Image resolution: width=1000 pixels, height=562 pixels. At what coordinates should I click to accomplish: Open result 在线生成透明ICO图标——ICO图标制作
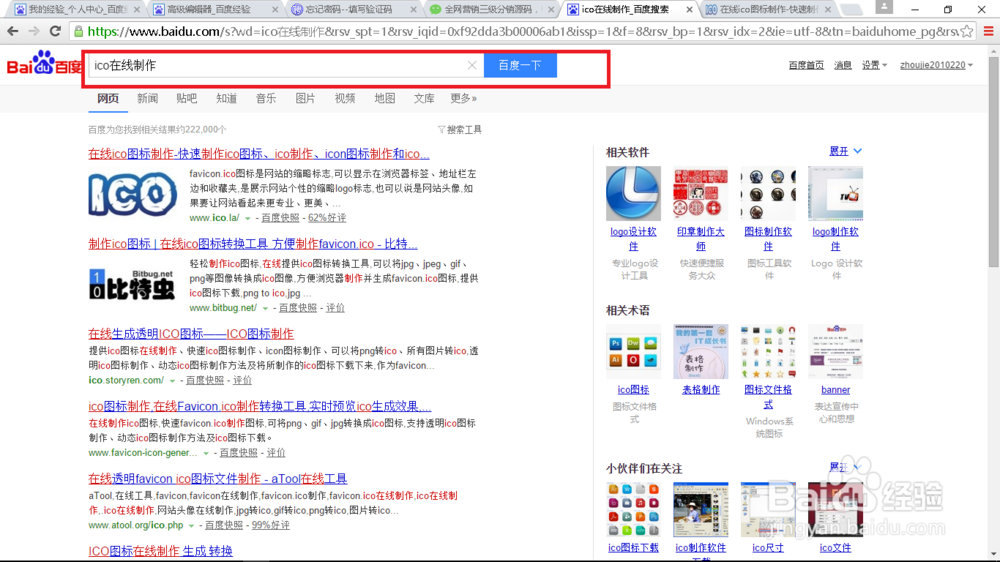[x=191, y=334]
